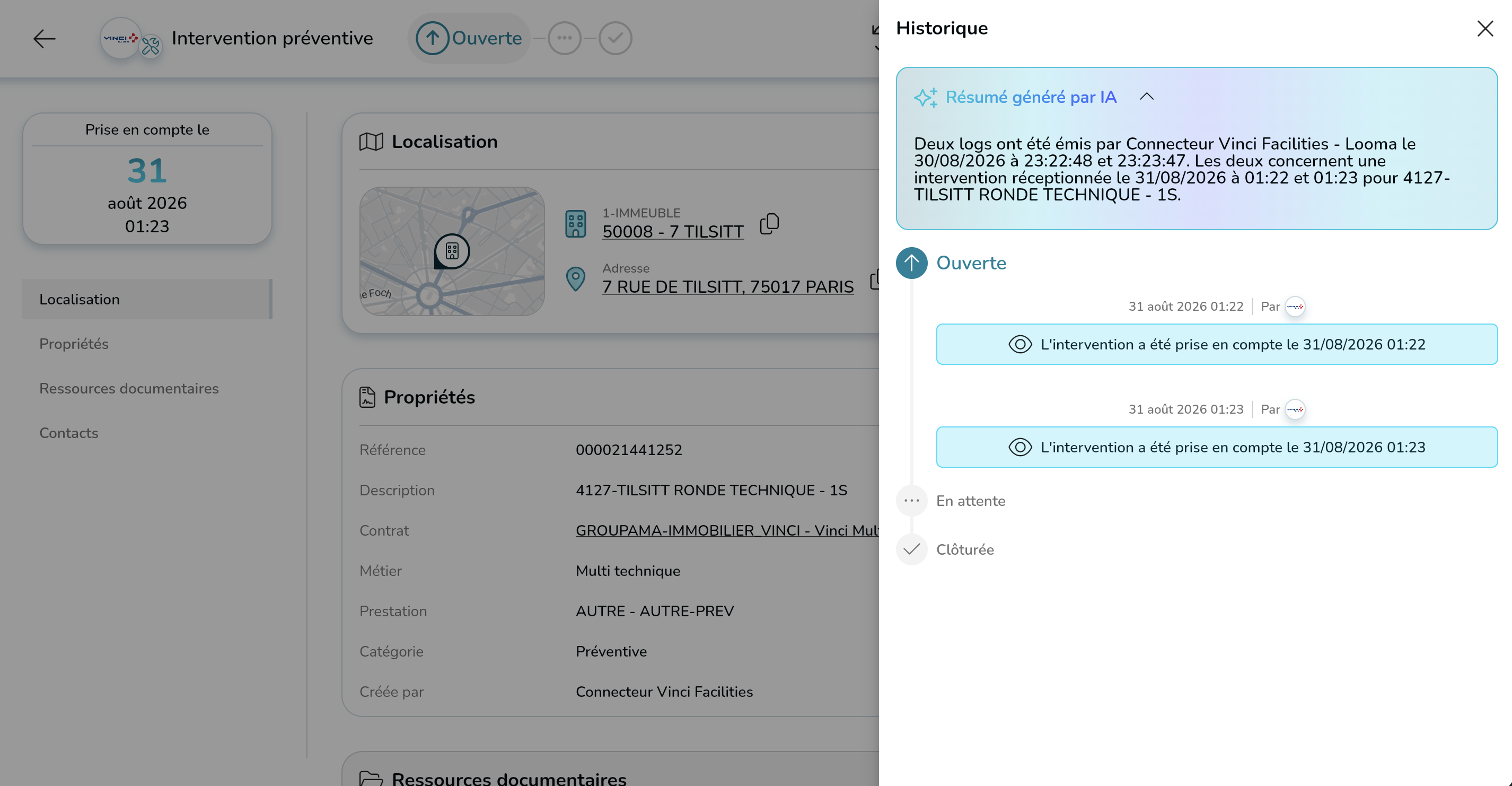
Task: Select the 01:22 prise en compte log entry
Action: coord(1217,345)
